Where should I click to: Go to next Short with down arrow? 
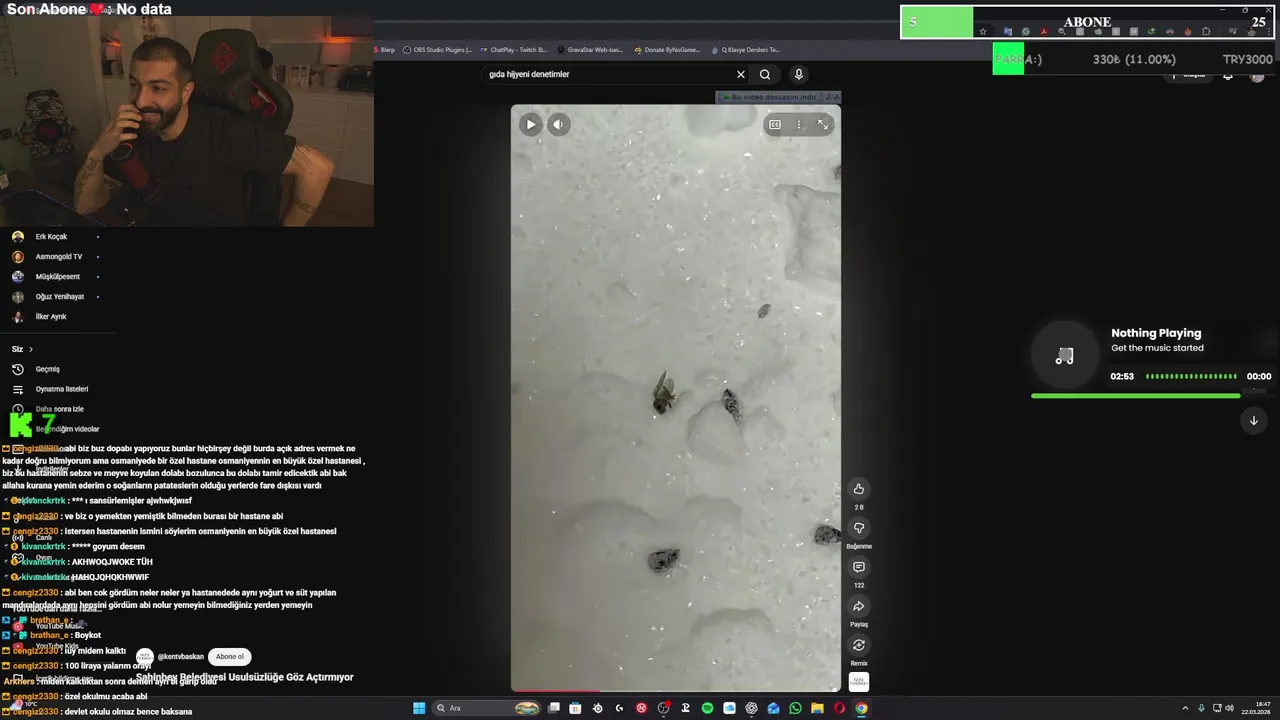point(1253,420)
